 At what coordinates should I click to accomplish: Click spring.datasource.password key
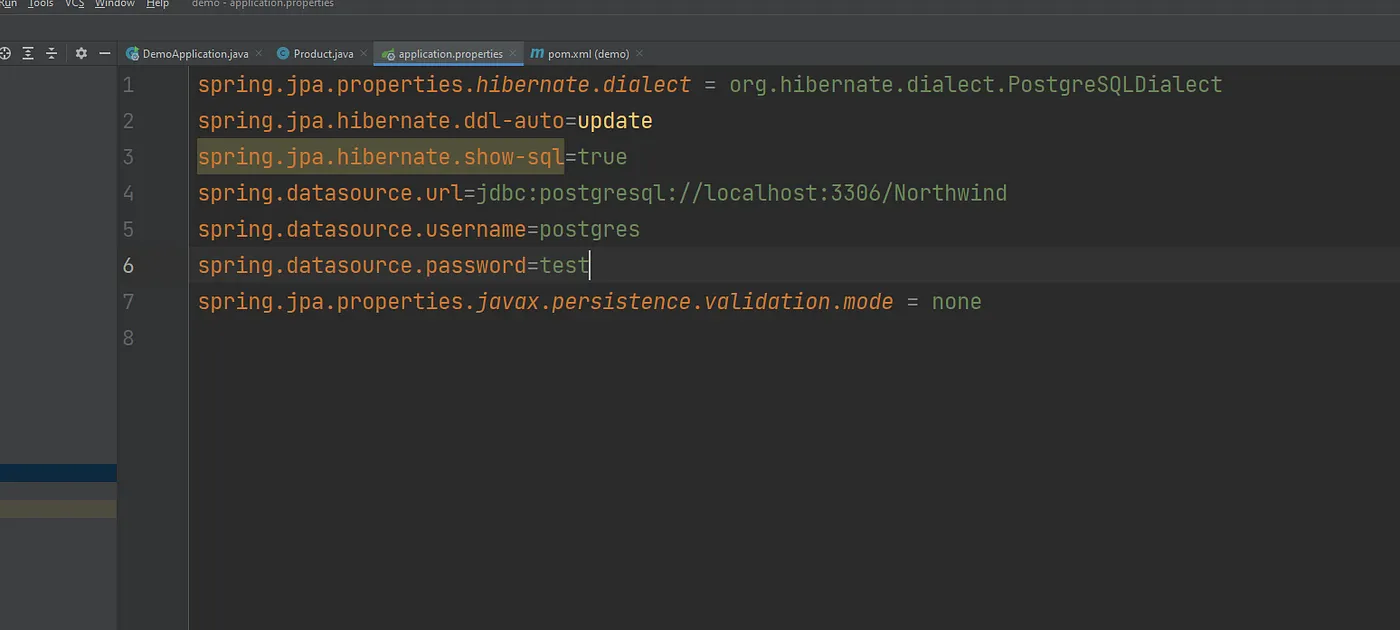coord(362,265)
